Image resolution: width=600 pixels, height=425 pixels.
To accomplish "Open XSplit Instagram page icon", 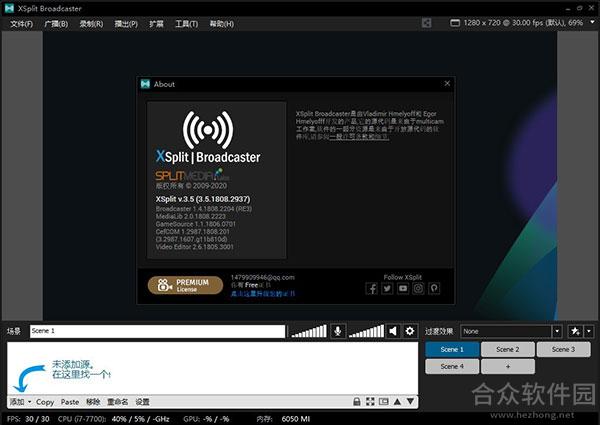I will tap(419, 288).
